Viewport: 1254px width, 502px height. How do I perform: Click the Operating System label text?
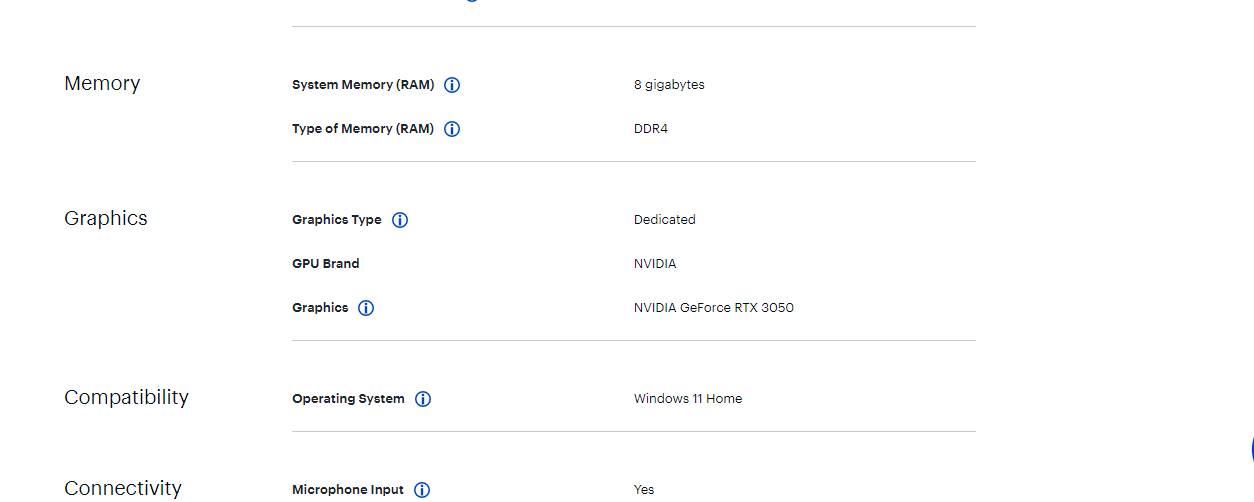click(x=348, y=399)
